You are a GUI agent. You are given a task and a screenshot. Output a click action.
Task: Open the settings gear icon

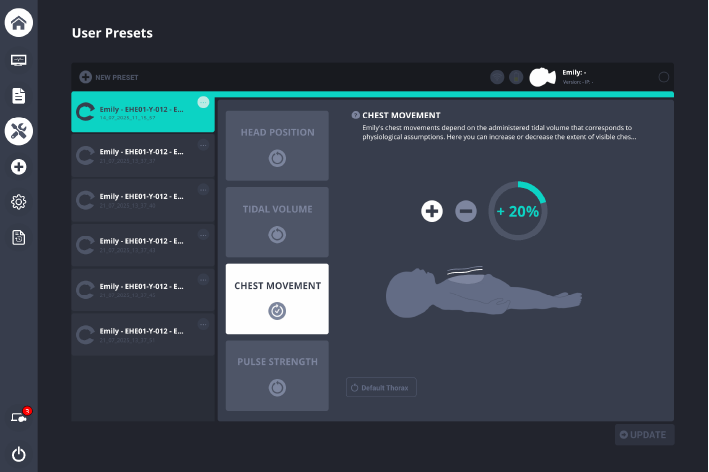tap(19, 202)
